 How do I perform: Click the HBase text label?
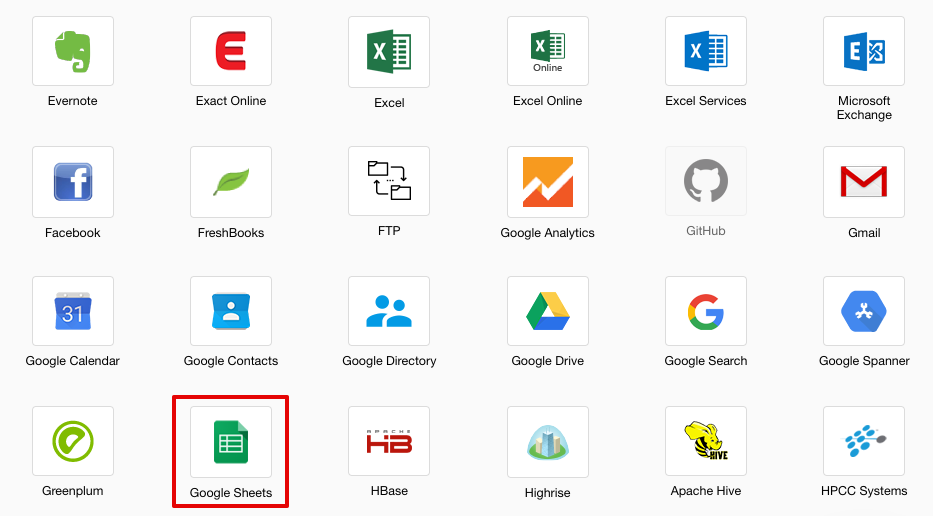(x=389, y=491)
